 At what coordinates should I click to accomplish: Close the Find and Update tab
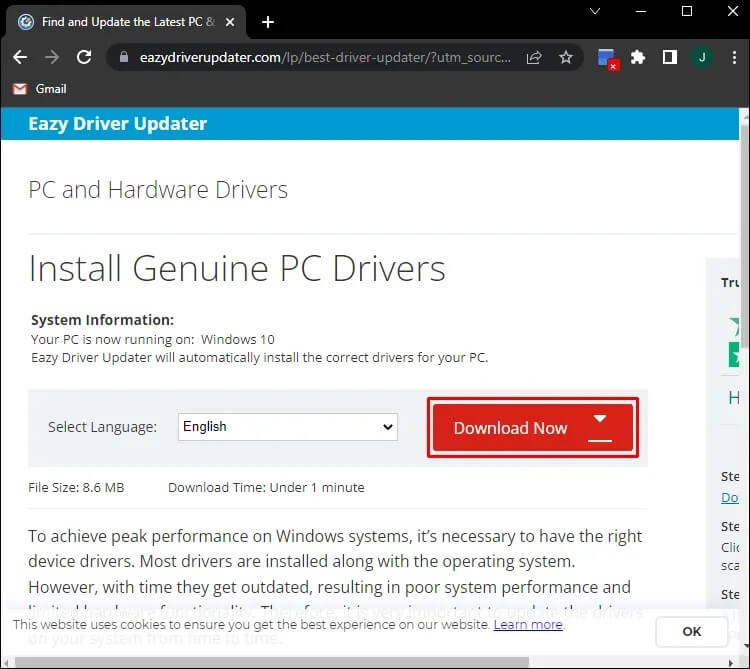point(230,22)
